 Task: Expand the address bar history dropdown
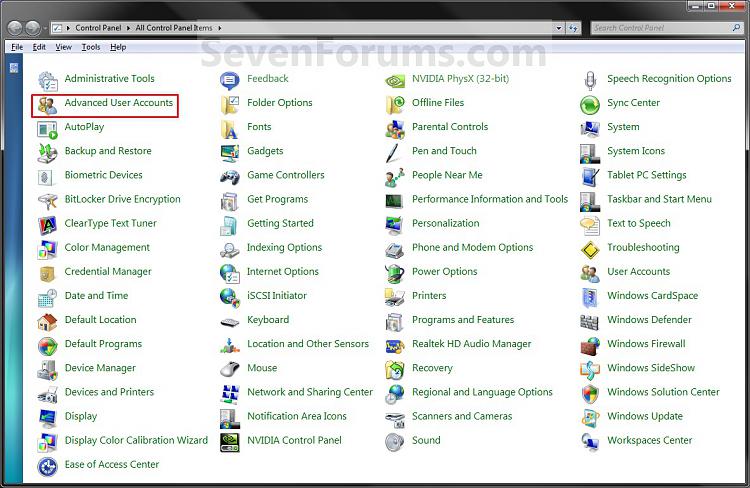559,28
